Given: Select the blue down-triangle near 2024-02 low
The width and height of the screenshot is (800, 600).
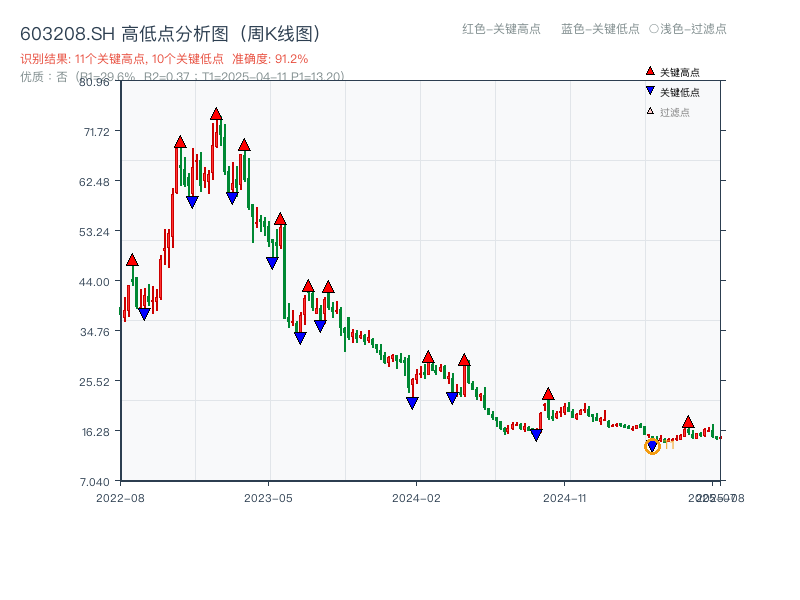Looking at the screenshot, I should coord(412,401).
